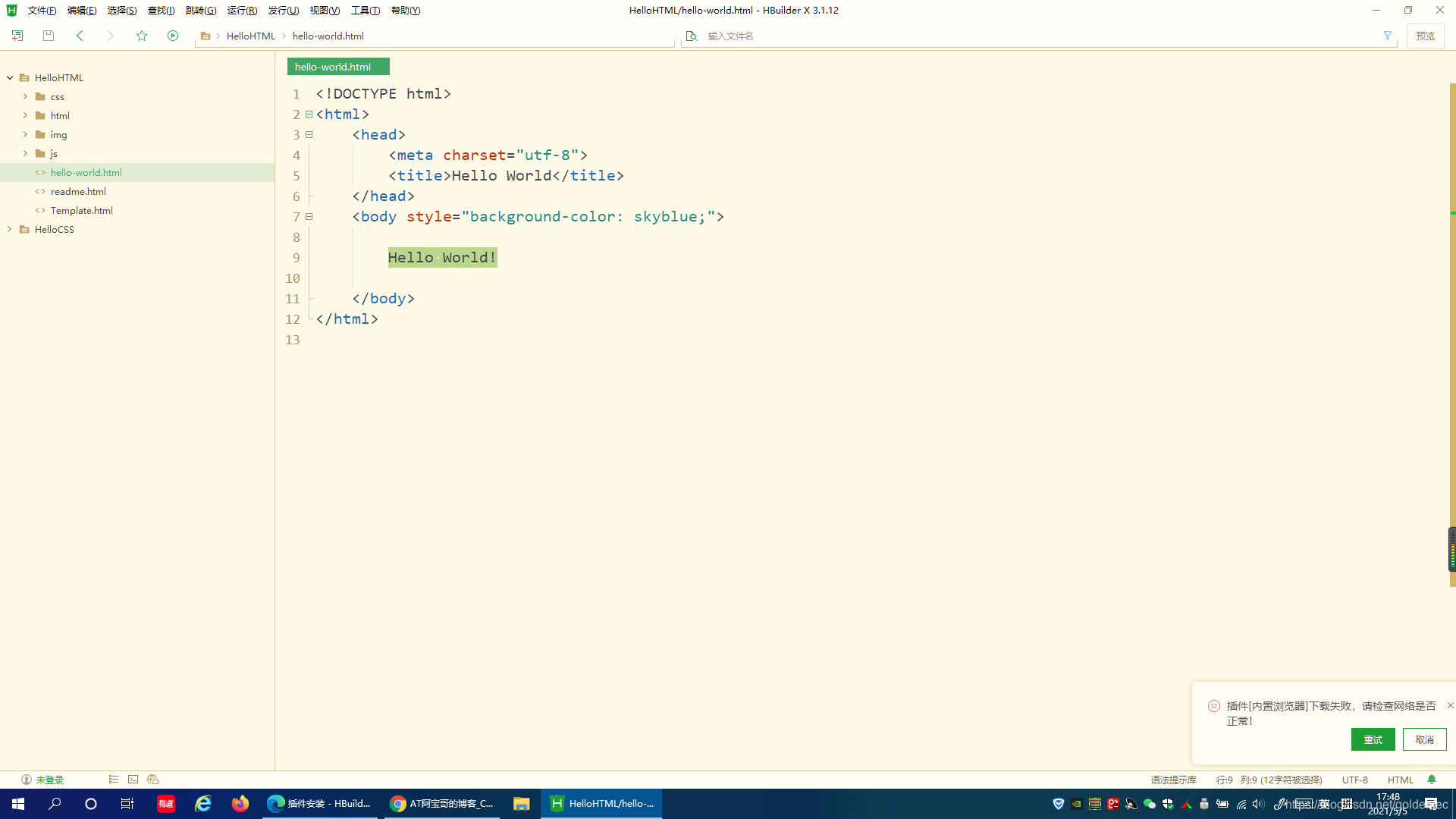
Task: Expand the css folder in project tree
Action: pos(25,96)
